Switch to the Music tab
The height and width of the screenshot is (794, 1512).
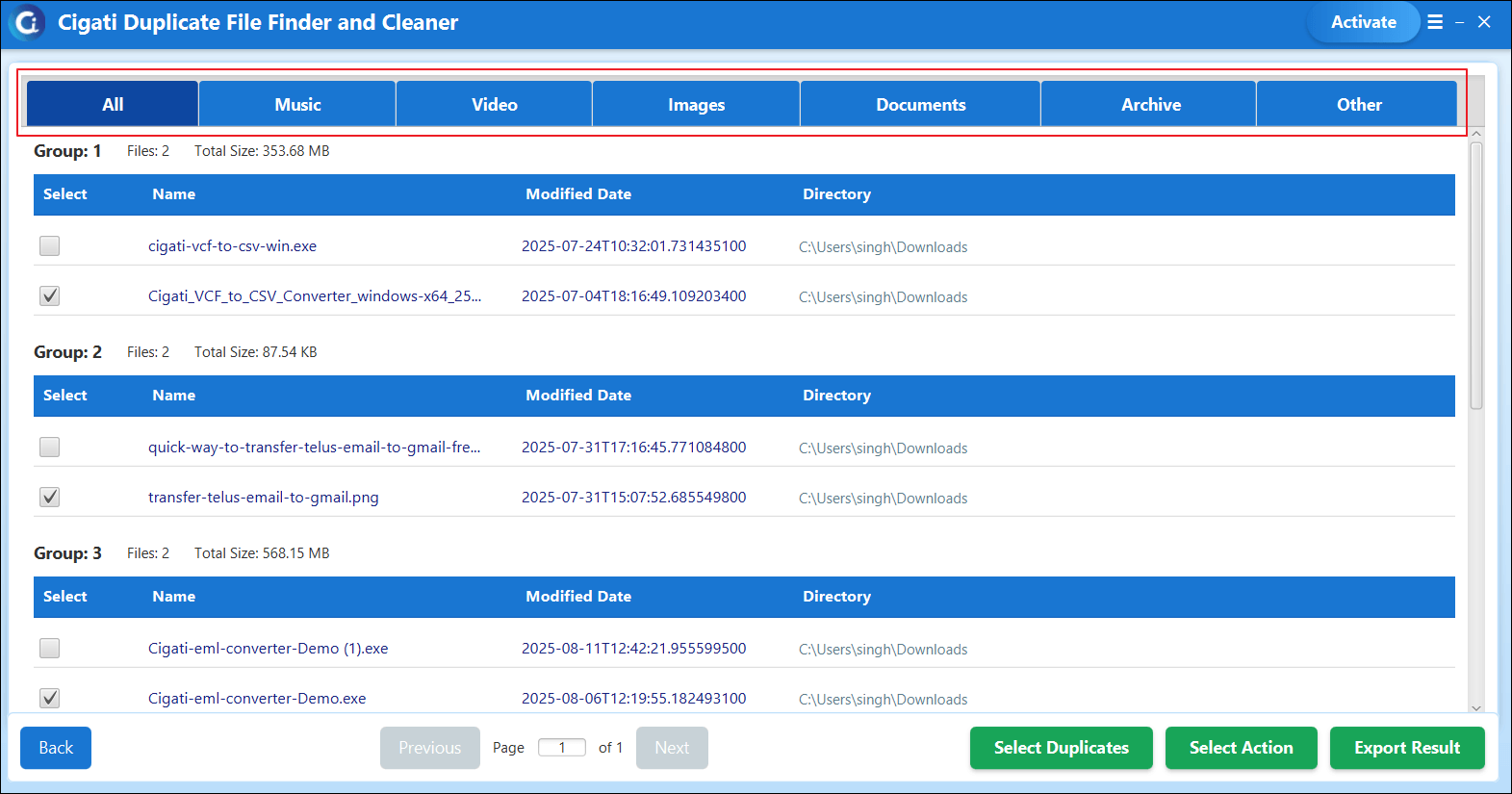coord(297,104)
